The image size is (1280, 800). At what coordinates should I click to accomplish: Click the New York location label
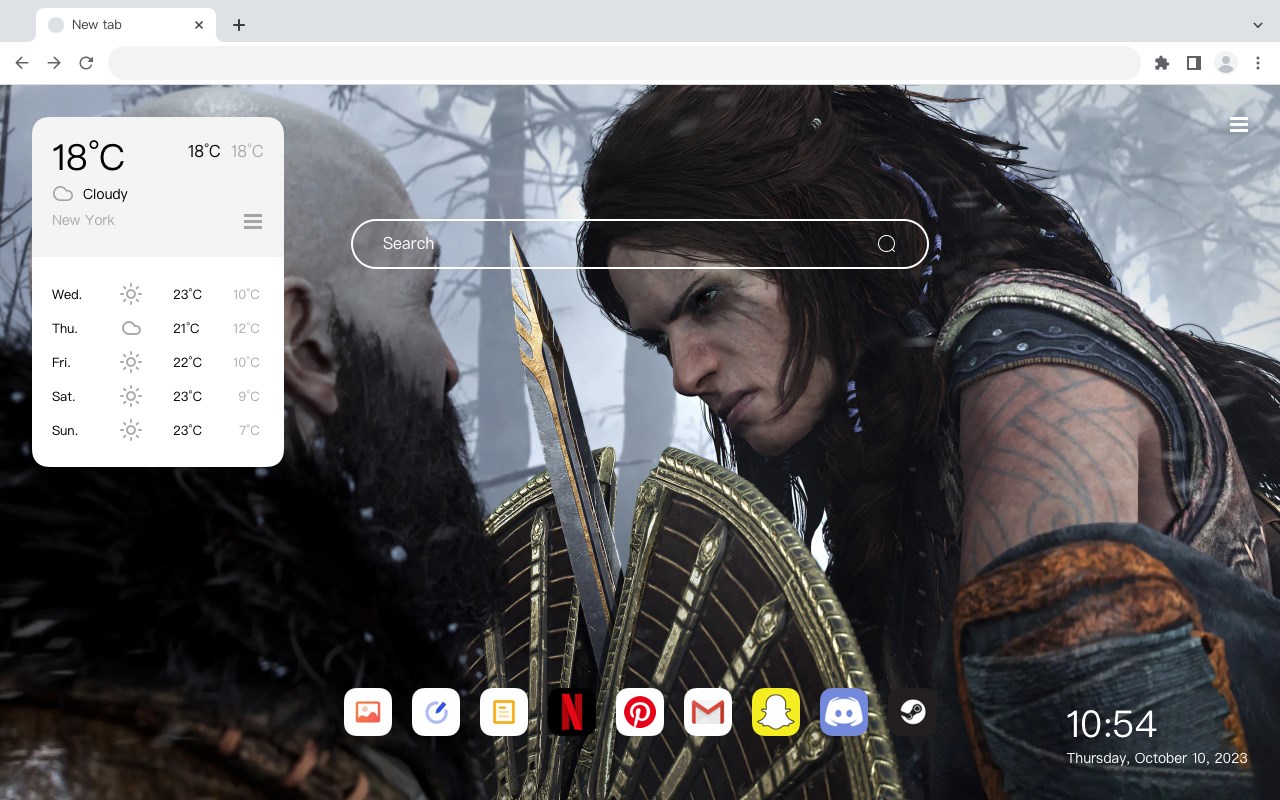coord(83,220)
